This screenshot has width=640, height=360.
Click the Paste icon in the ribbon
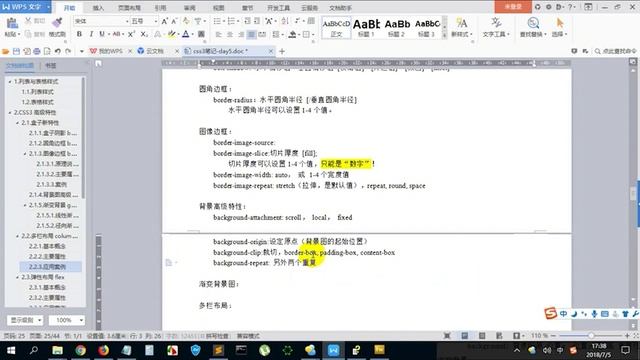(x=12, y=24)
